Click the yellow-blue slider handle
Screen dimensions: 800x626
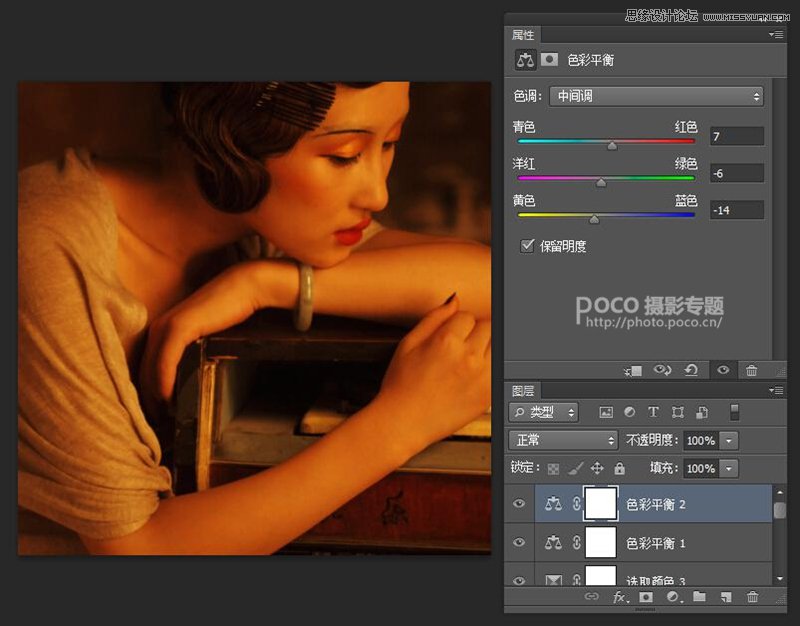pyautogui.click(x=594, y=219)
